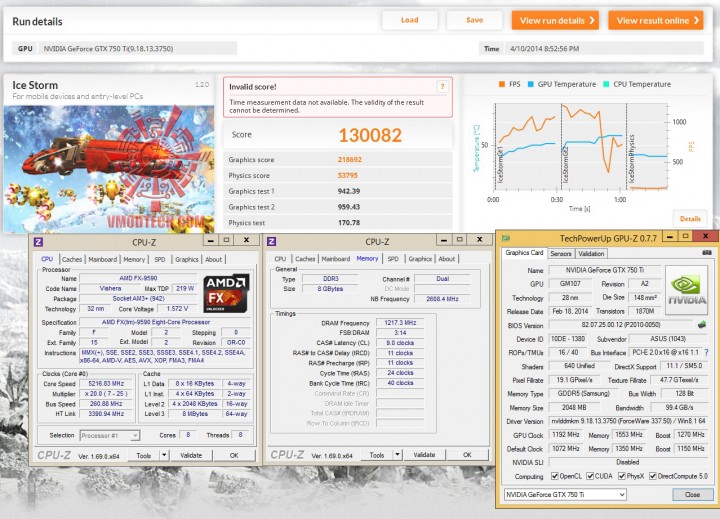
Task: Click the DRAM Frequency value 1217.3 MHz
Action: 400,322
